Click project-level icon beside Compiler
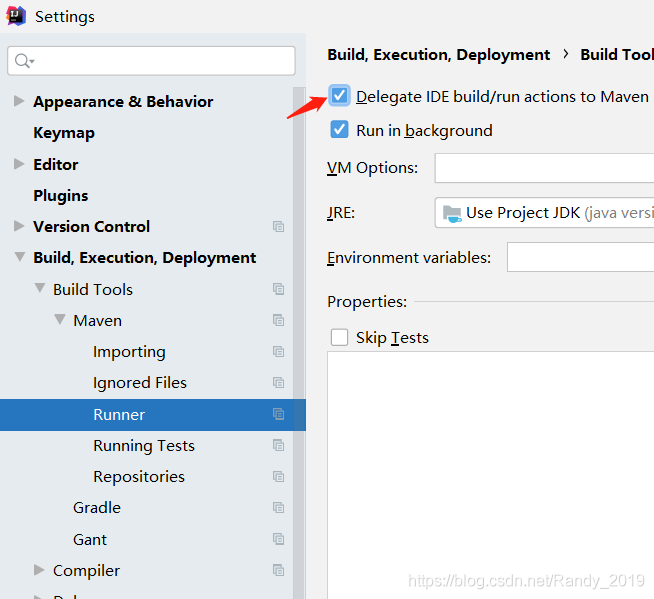 pos(278,570)
